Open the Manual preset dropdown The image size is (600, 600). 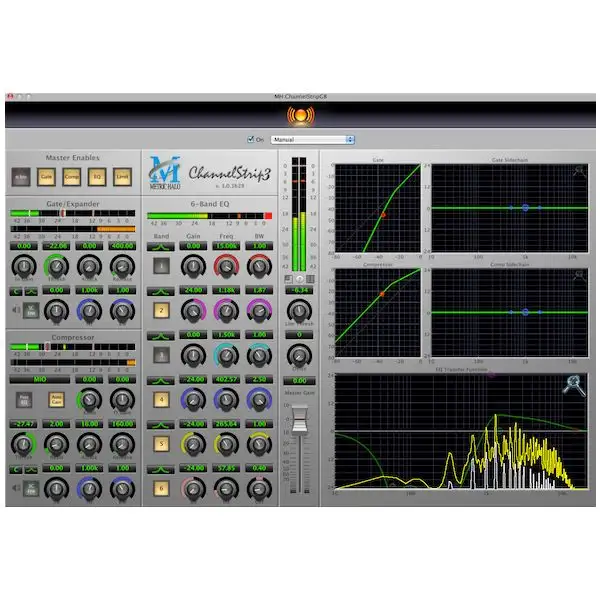click(313, 139)
